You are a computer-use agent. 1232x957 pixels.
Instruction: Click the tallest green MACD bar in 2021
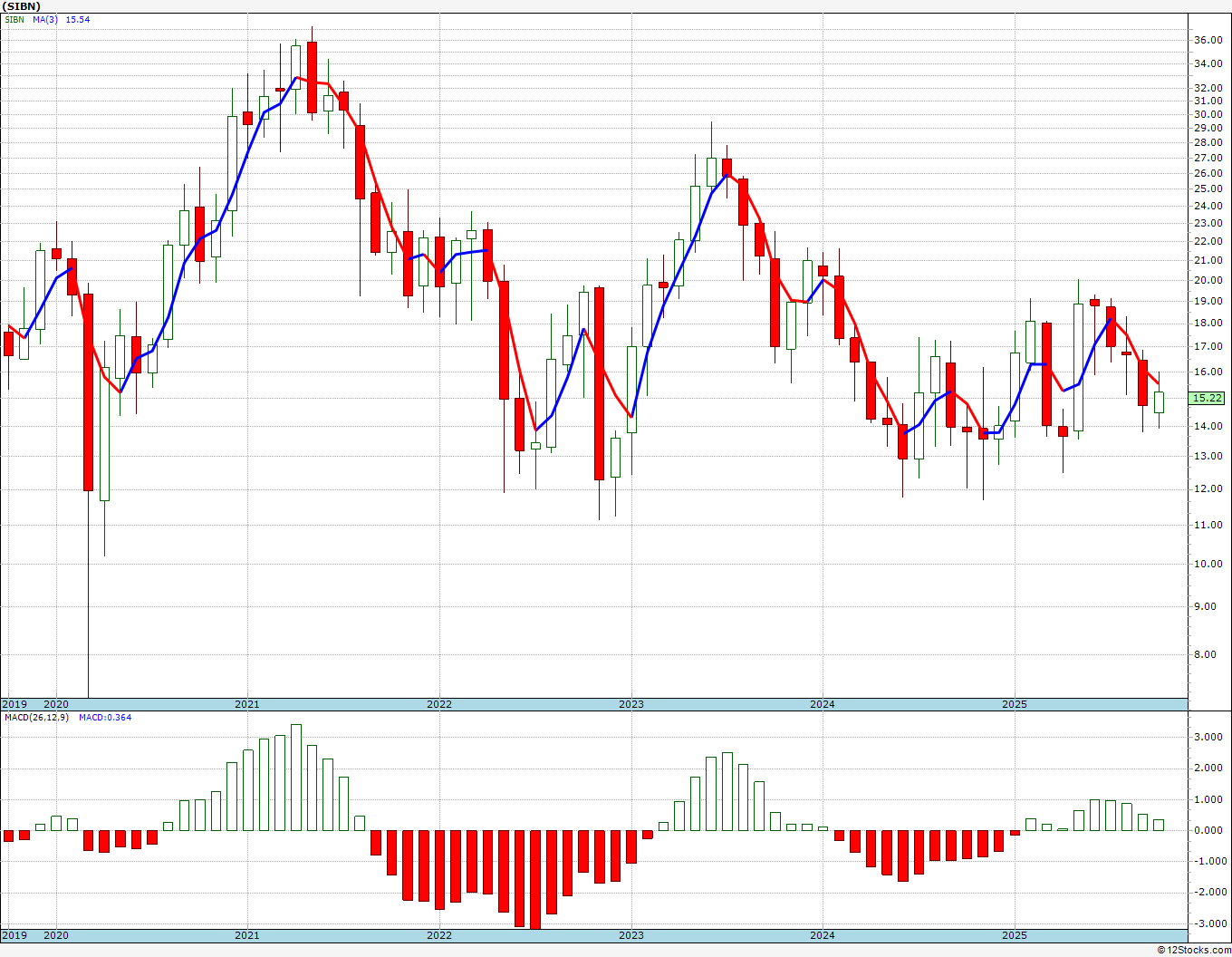pos(296,778)
